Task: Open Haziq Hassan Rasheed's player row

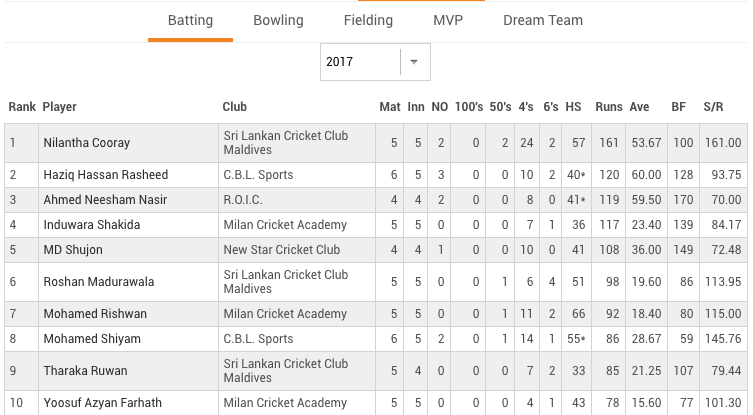Action: [x=376, y=175]
